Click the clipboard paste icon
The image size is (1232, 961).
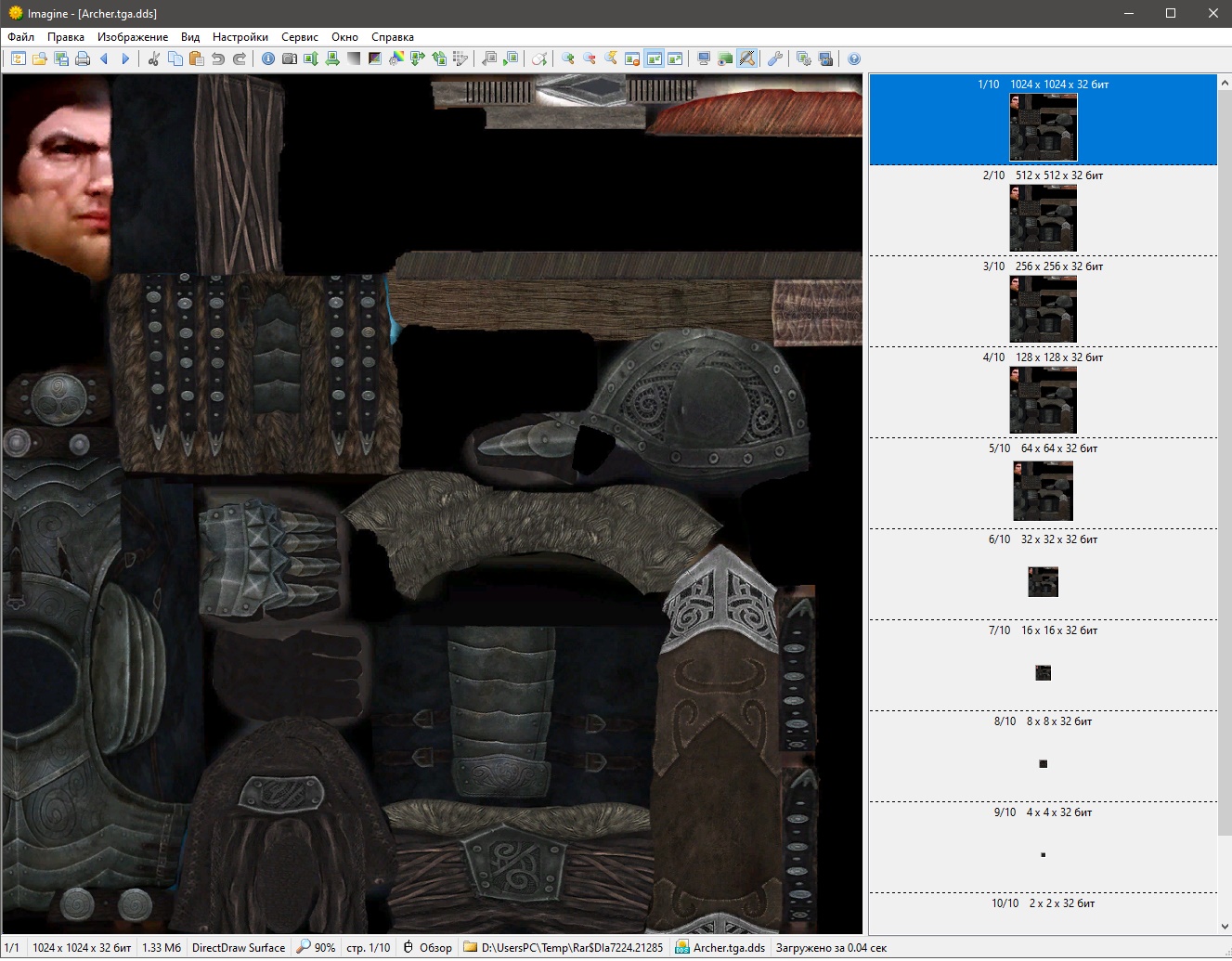coord(197,58)
